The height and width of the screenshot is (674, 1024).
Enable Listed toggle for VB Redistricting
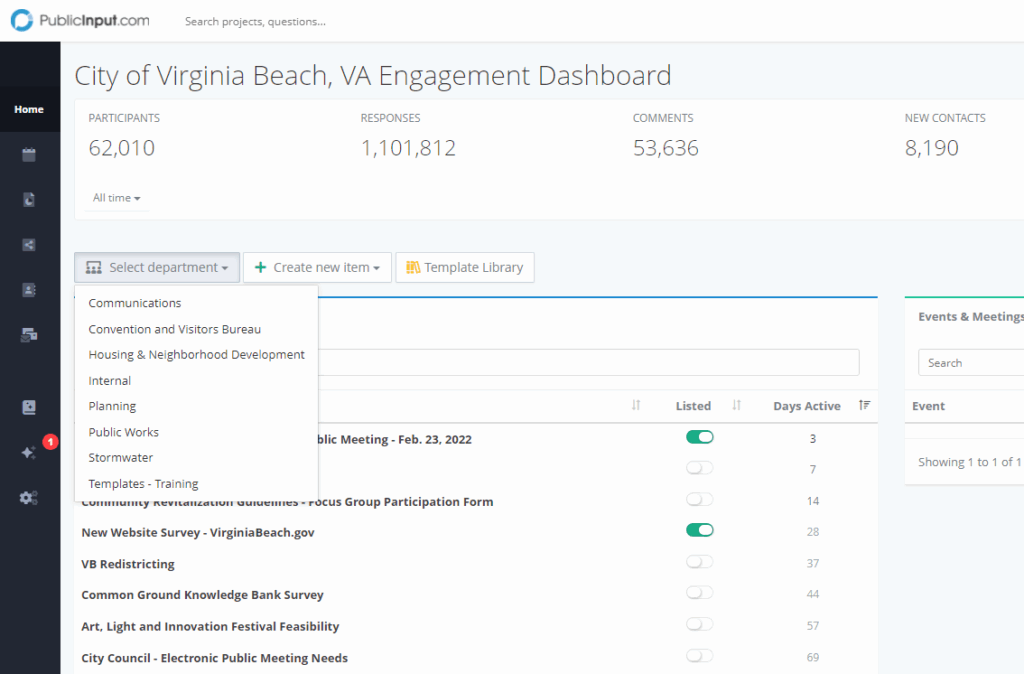coord(700,562)
